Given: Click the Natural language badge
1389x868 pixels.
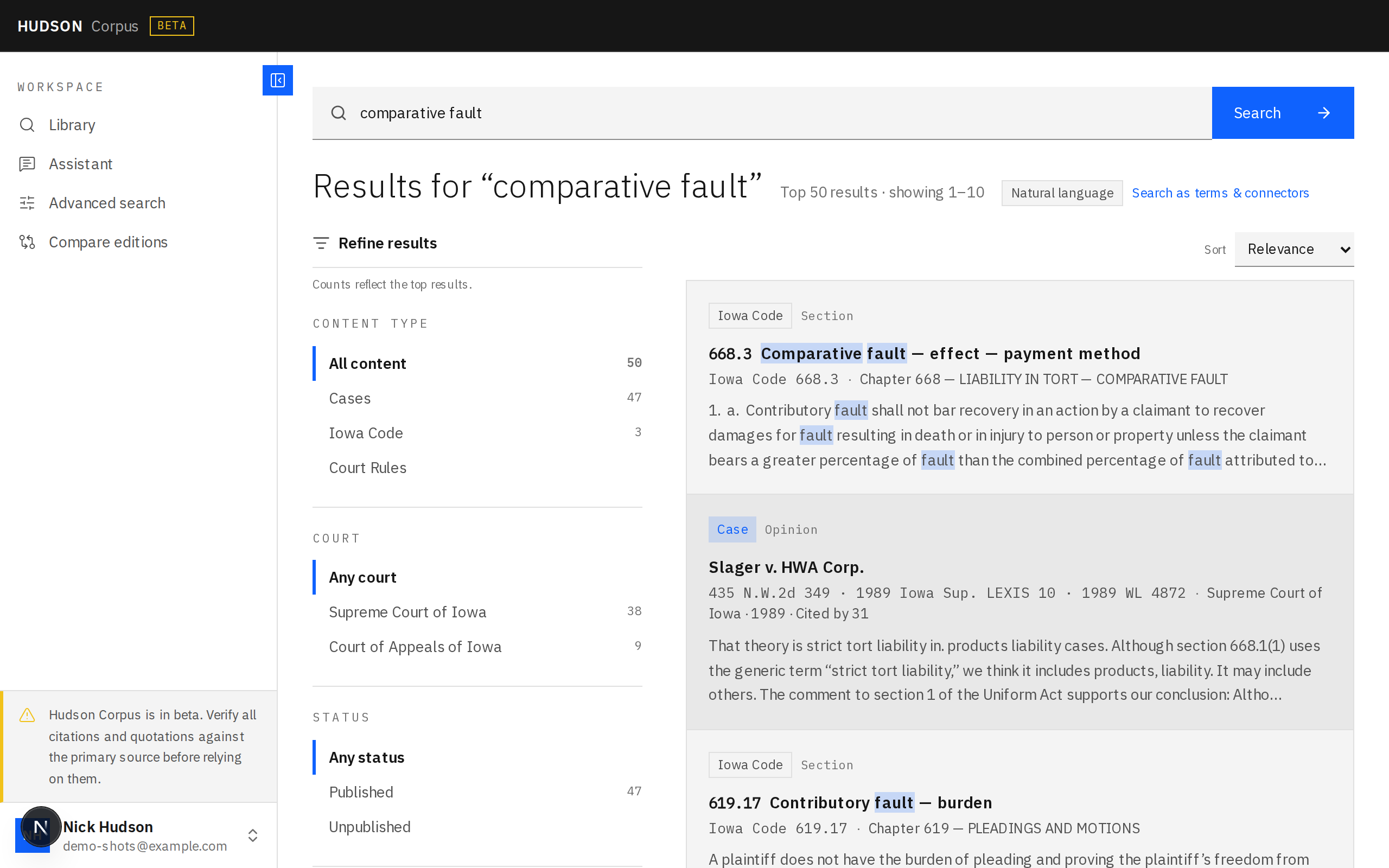Looking at the screenshot, I should [1062, 193].
